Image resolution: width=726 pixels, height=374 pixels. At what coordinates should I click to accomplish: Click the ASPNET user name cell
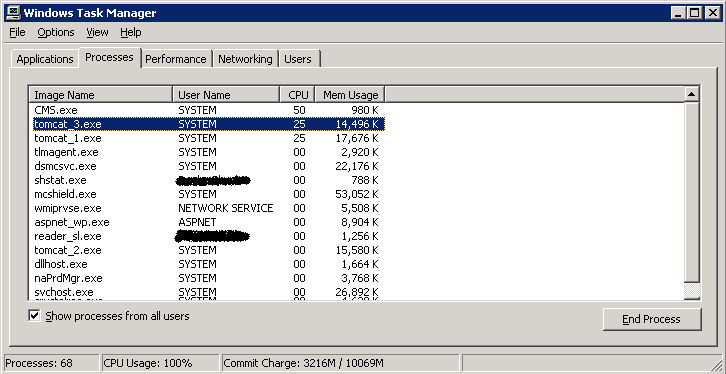(197, 222)
